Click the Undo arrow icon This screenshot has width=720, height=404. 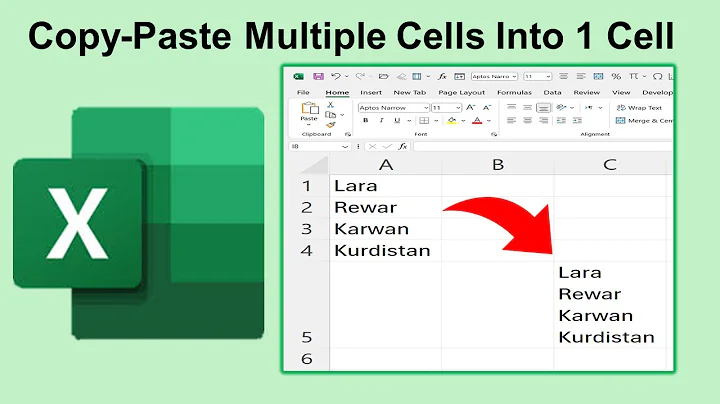(x=336, y=76)
